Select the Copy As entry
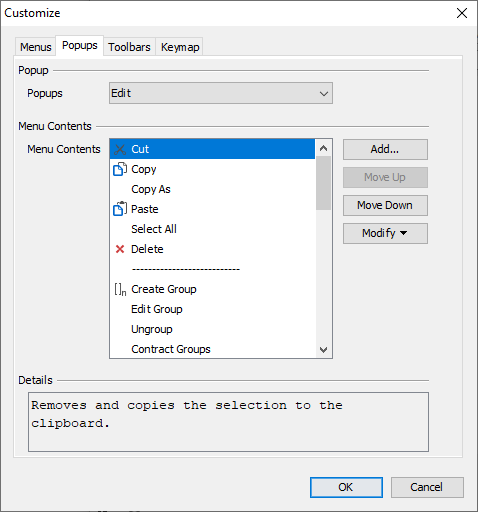Image resolution: width=478 pixels, height=512 pixels. coord(212,189)
